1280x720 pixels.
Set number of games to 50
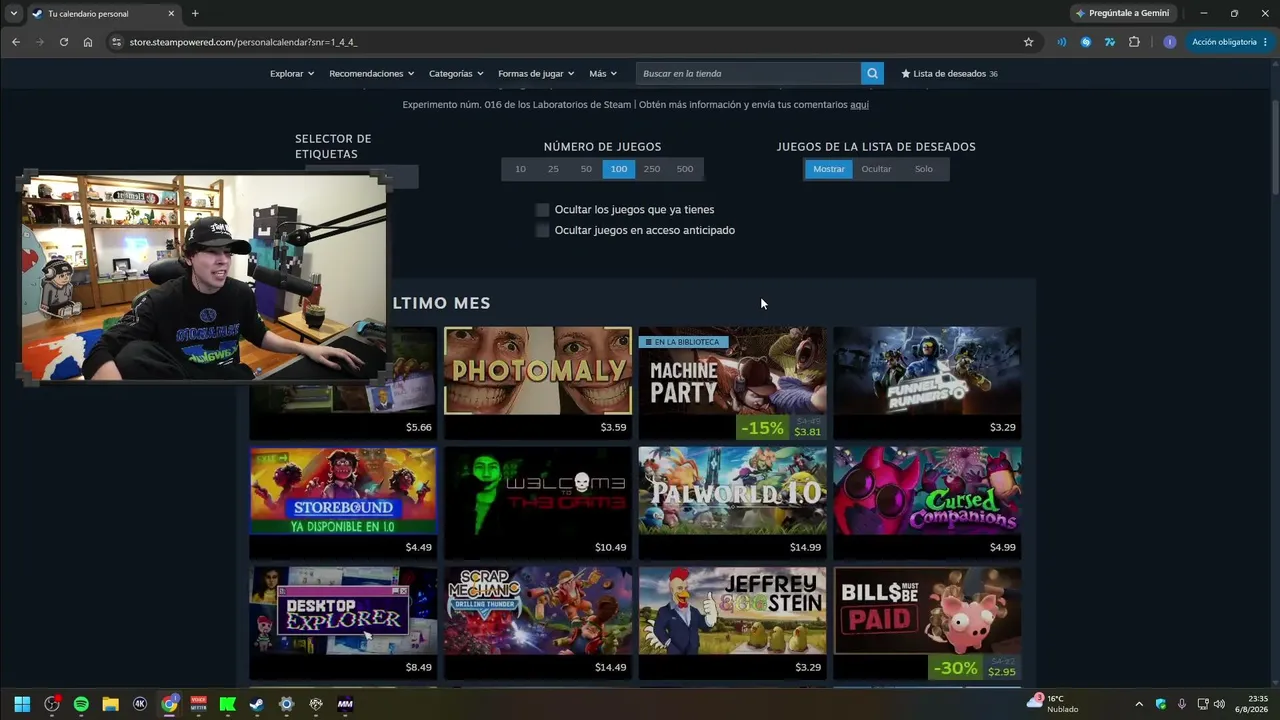(586, 169)
